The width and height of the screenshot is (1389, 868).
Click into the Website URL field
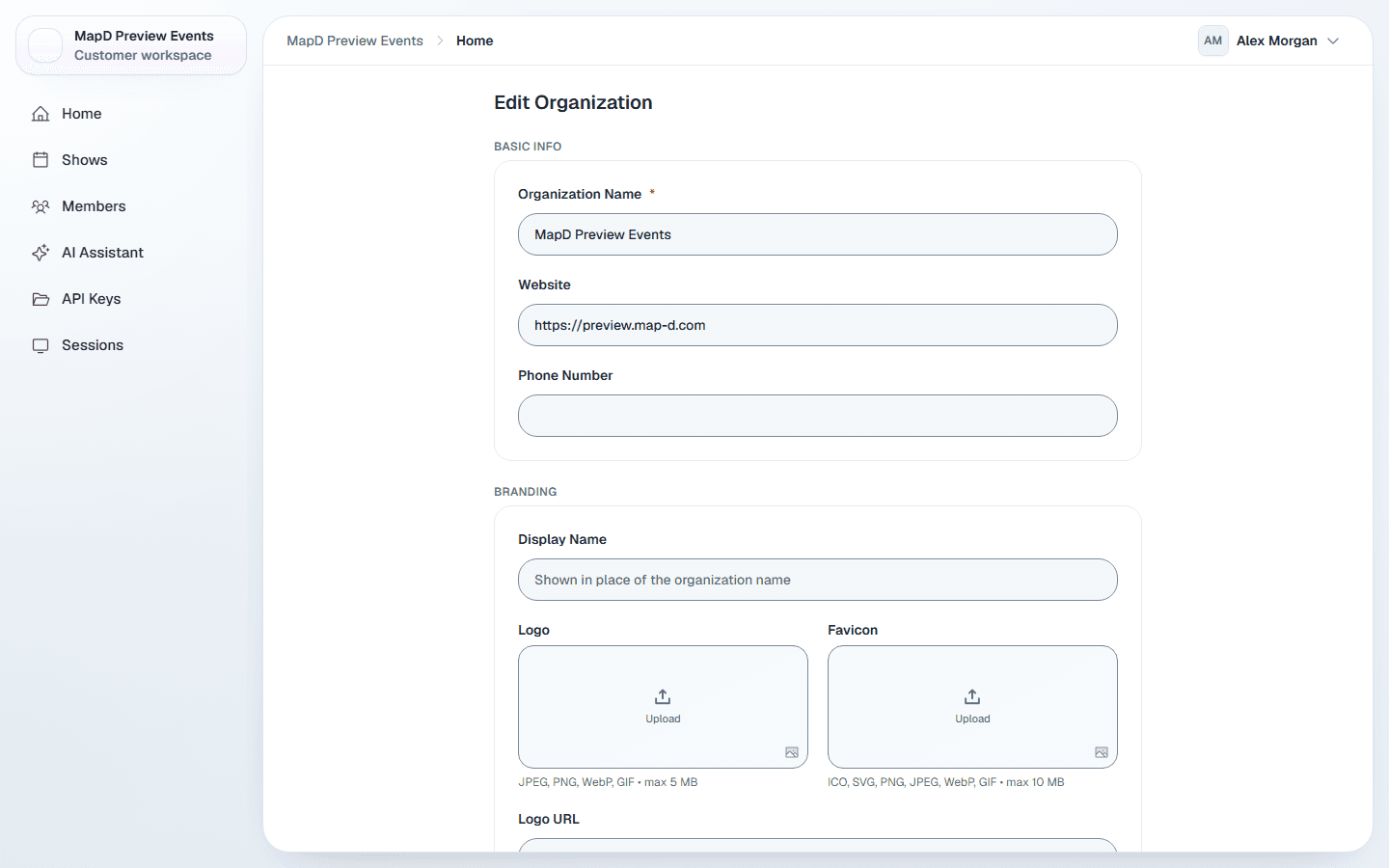818,325
